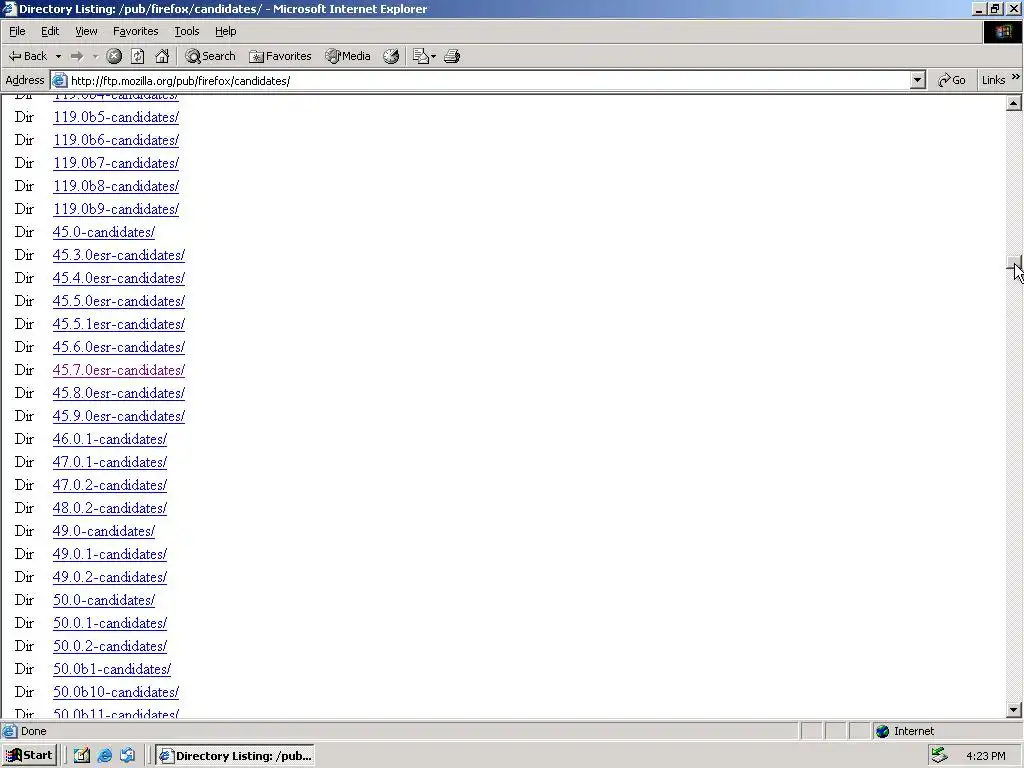Click the Go button

click(952, 80)
